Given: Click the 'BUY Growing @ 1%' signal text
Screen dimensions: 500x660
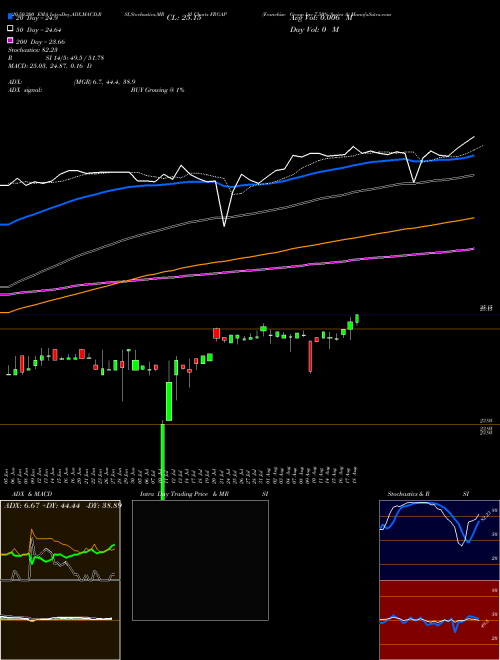Looking at the screenshot, I should tap(157, 90).
